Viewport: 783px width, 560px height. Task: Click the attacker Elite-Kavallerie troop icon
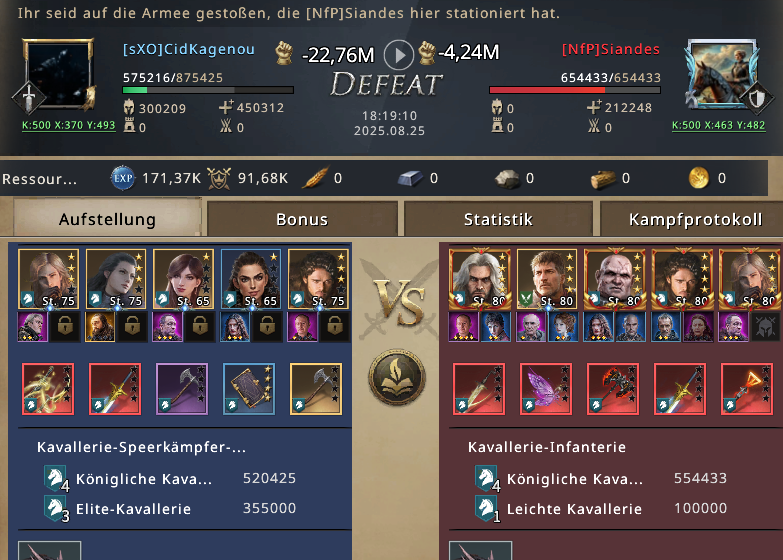[x=56, y=509]
